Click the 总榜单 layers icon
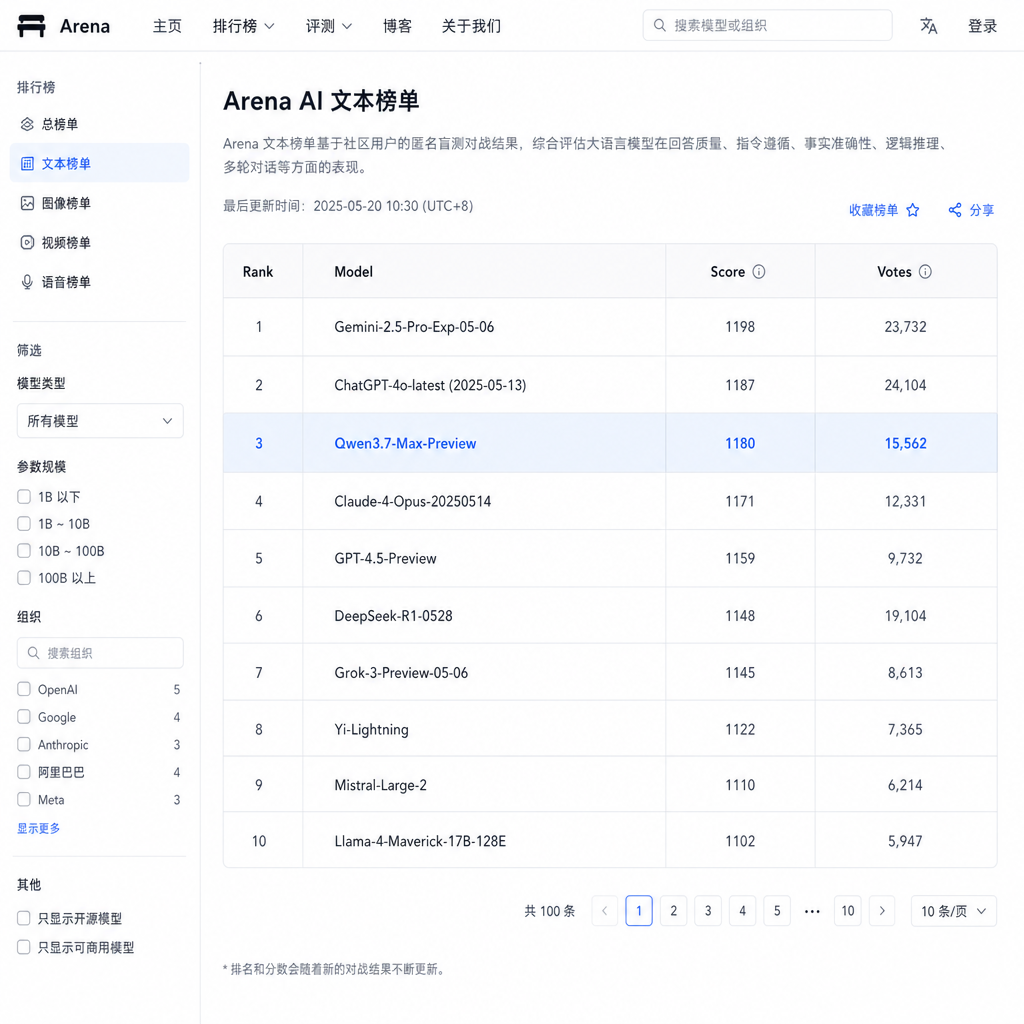Screen dimensions: 1024x1024 [x=27, y=124]
